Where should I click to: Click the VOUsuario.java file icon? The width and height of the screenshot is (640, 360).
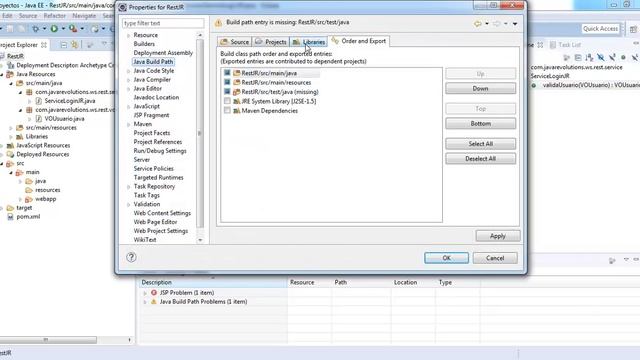point(39,118)
